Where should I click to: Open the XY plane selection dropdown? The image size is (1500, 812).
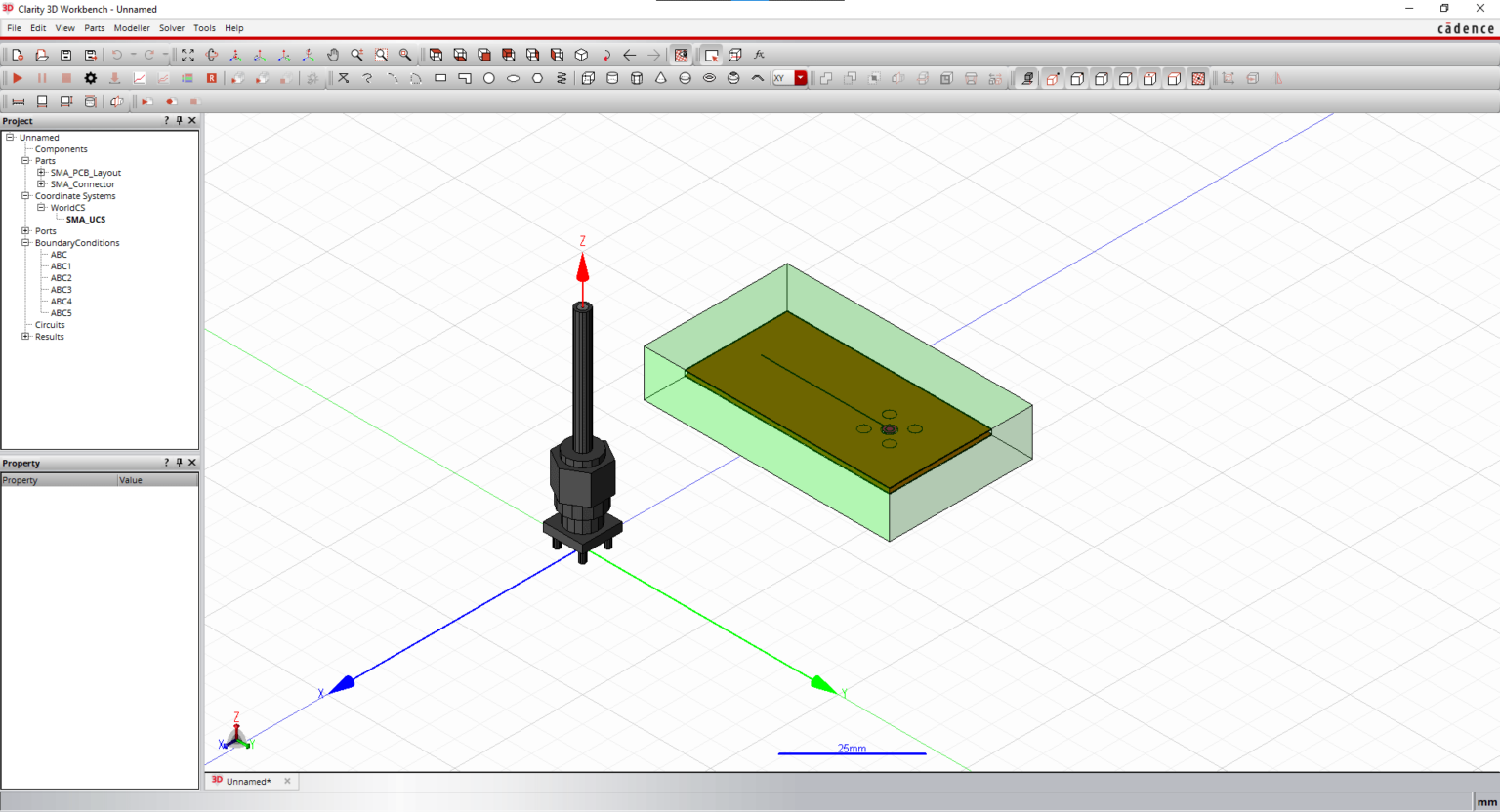pyautogui.click(x=801, y=78)
